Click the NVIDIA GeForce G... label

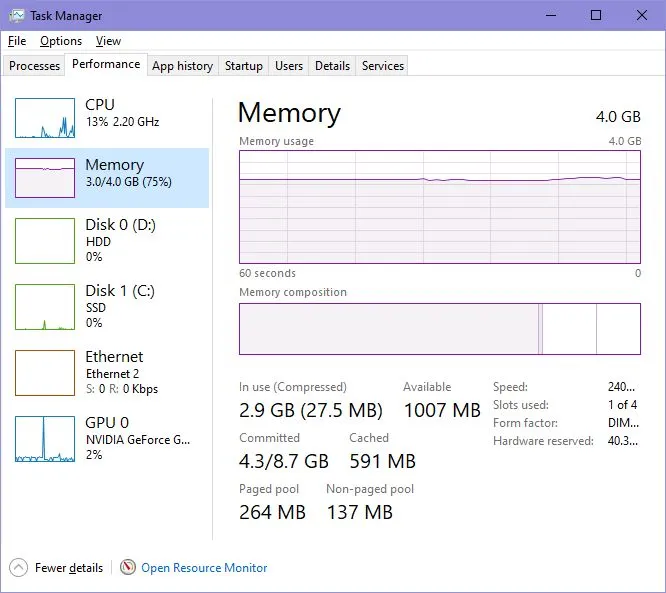pos(138,440)
